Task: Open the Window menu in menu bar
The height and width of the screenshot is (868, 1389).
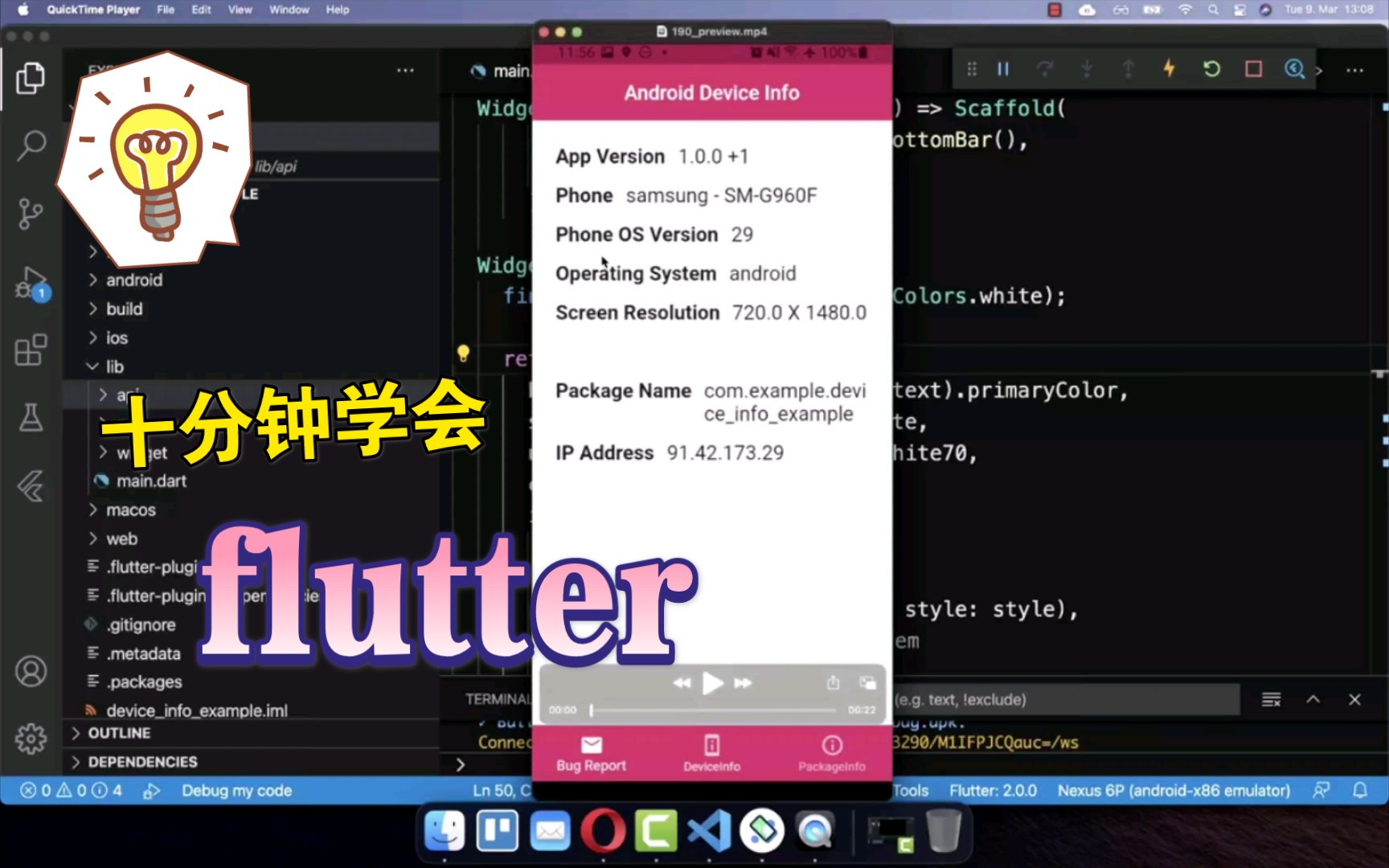Action: 289,10
